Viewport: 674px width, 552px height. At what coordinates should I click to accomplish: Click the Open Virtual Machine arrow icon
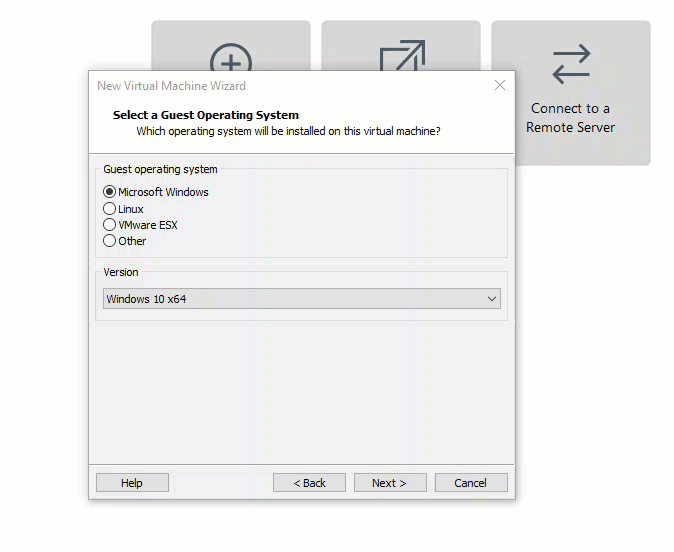click(x=402, y=56)
